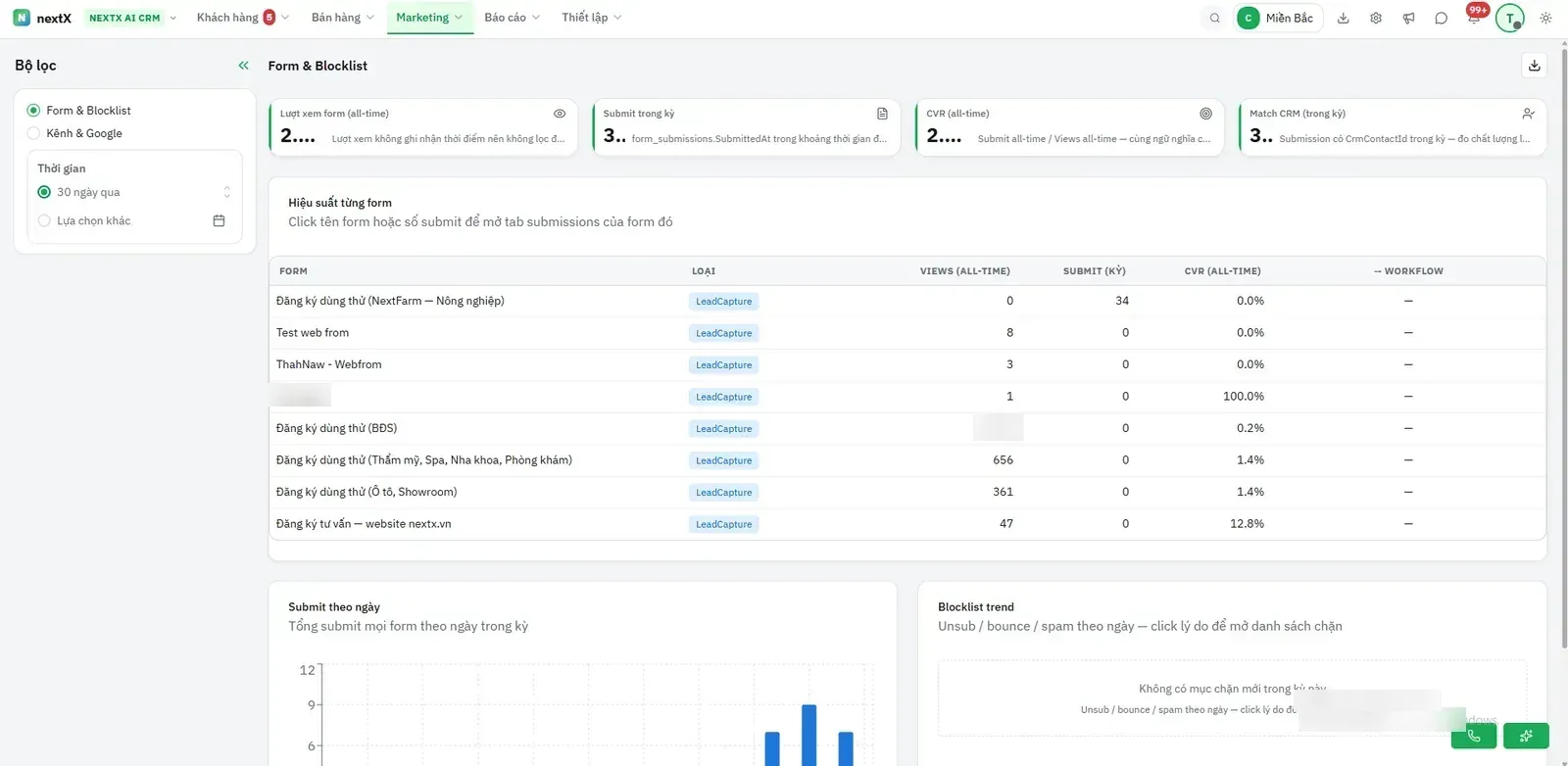Open the settings gear icon
Image resolution: width=1568 pixels, height=766 pixels.
pyautogui.click(x=1376, y=18)
